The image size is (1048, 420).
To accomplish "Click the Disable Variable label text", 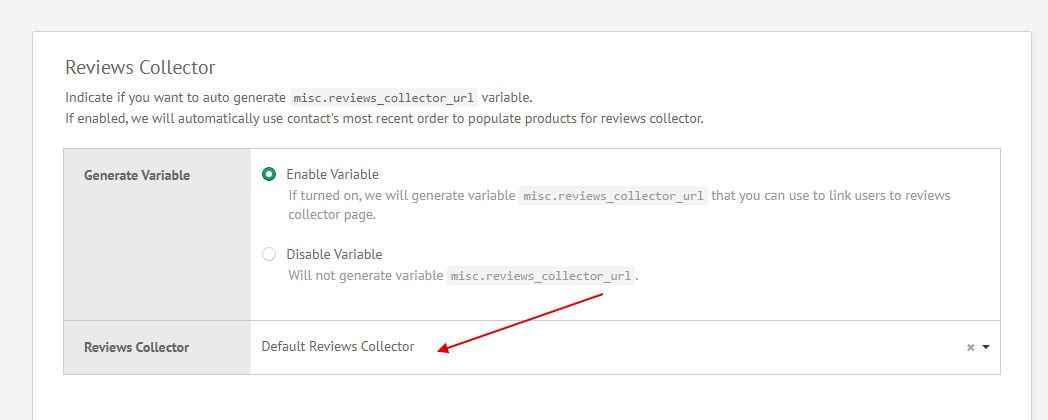I will tap(334, 254).
